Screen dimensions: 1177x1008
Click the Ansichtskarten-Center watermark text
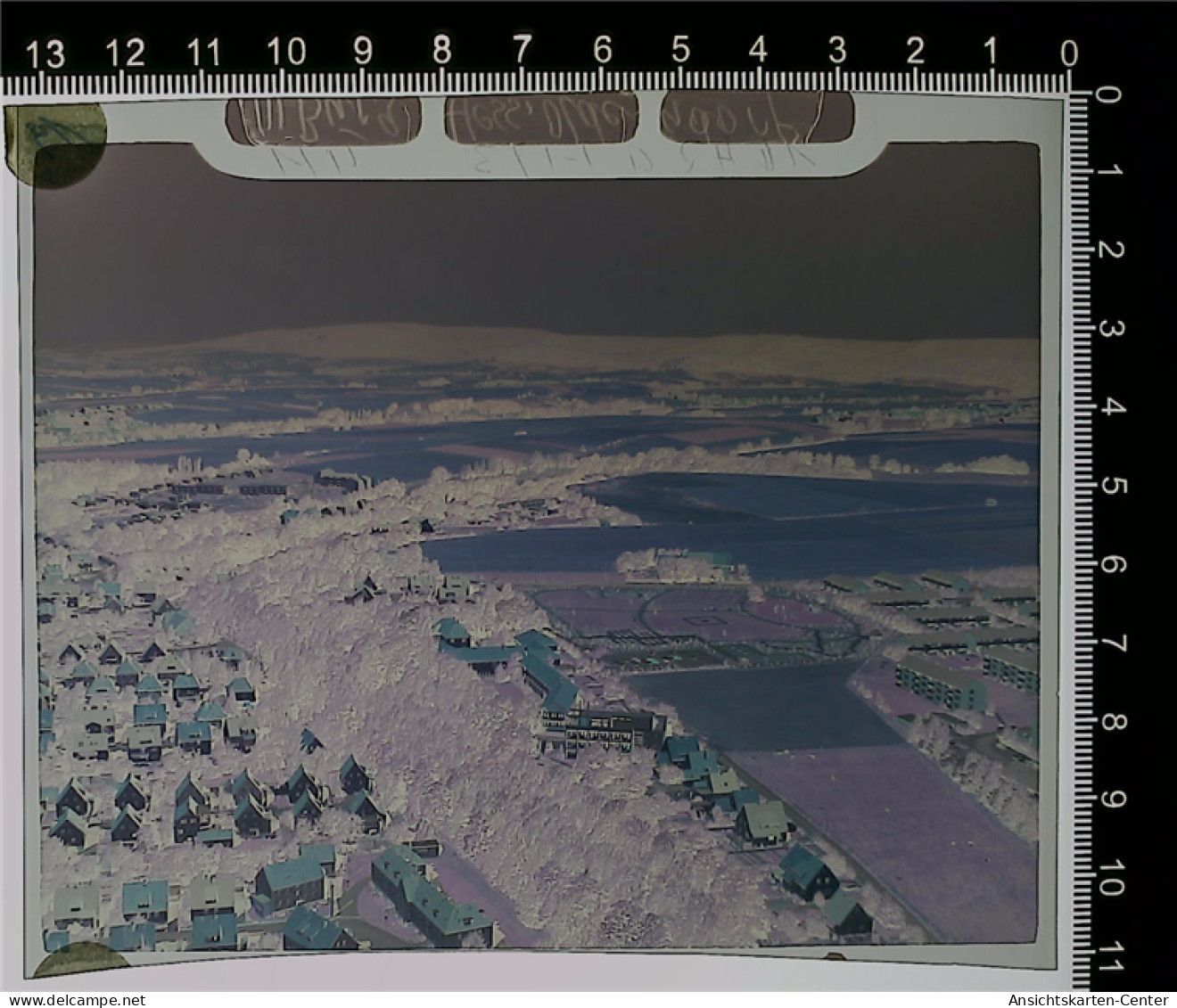pyautogui.click(x=1090, y=999)
